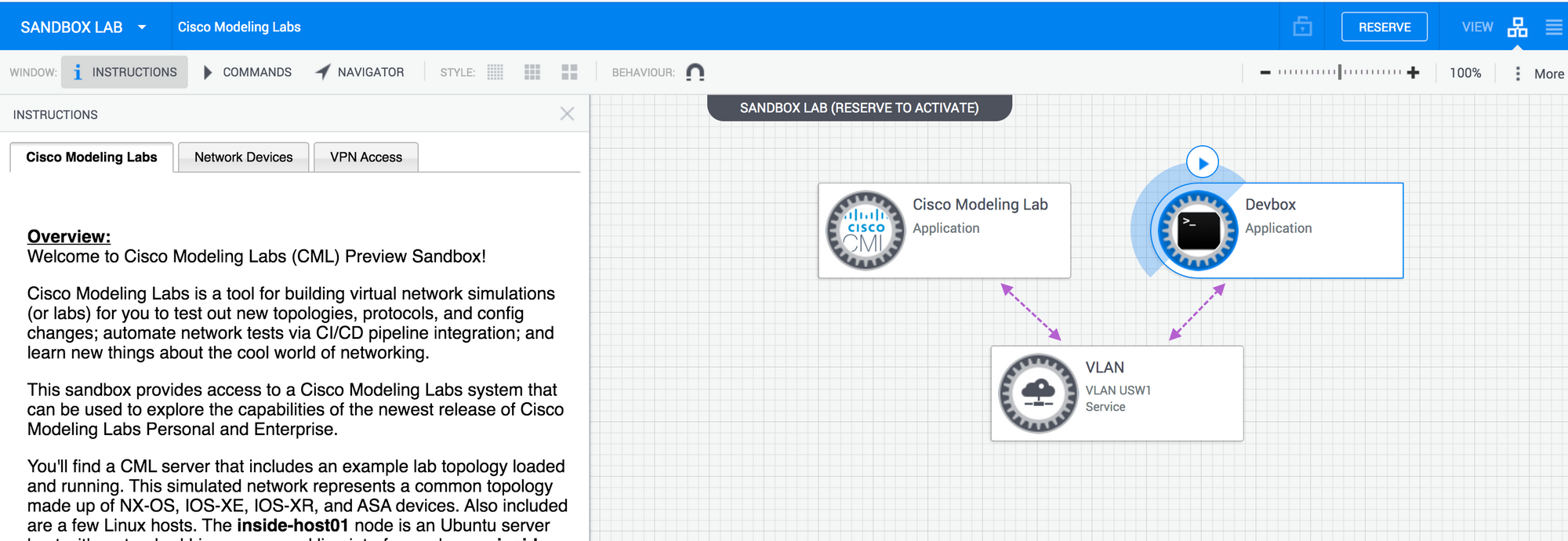Viewport: 1568px width, 541px height.
Task: Click the Overview heading in instructions
Action: pyautogui.click(x=69, y=237)
